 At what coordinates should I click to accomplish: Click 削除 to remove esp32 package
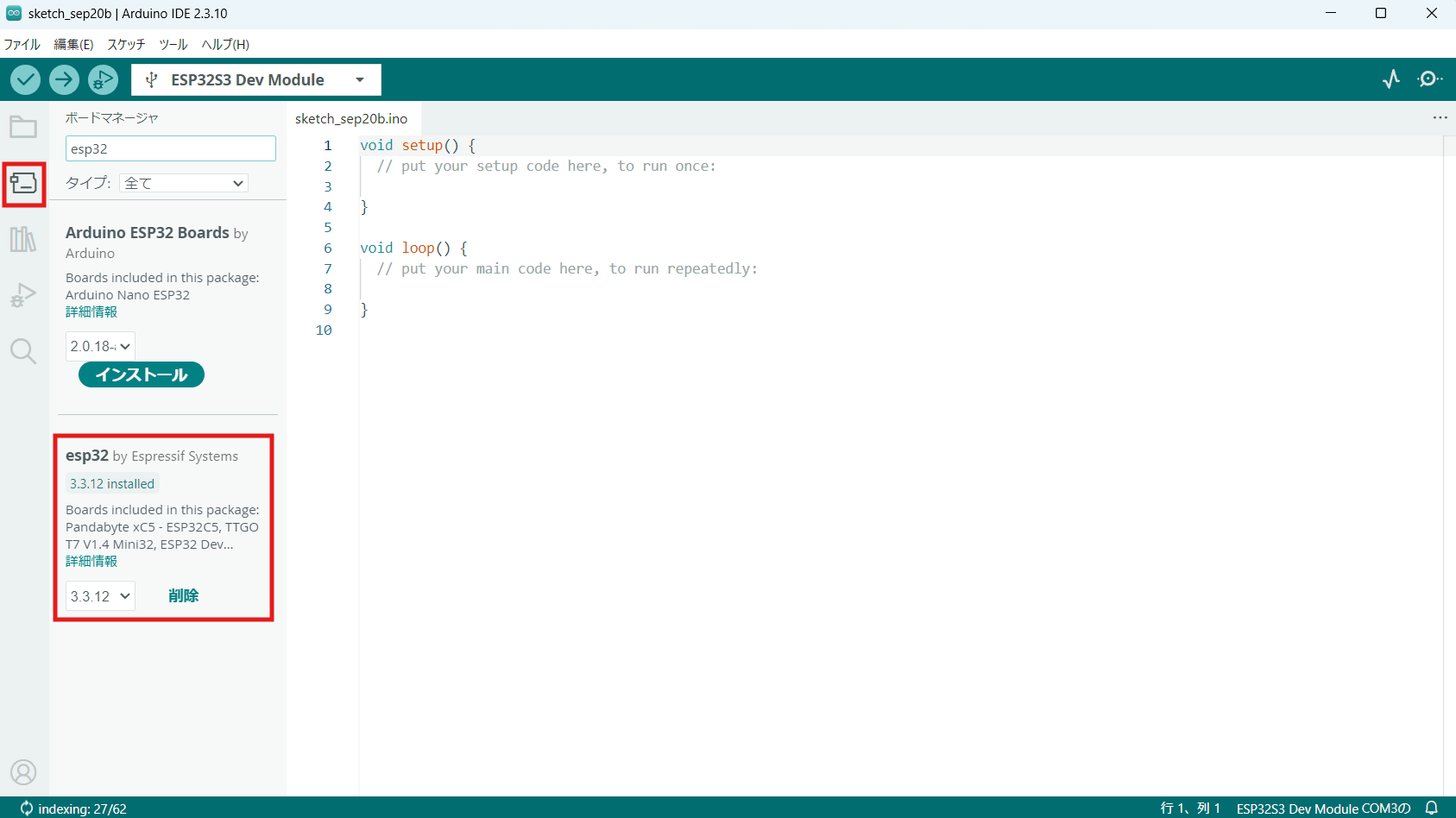183,596
